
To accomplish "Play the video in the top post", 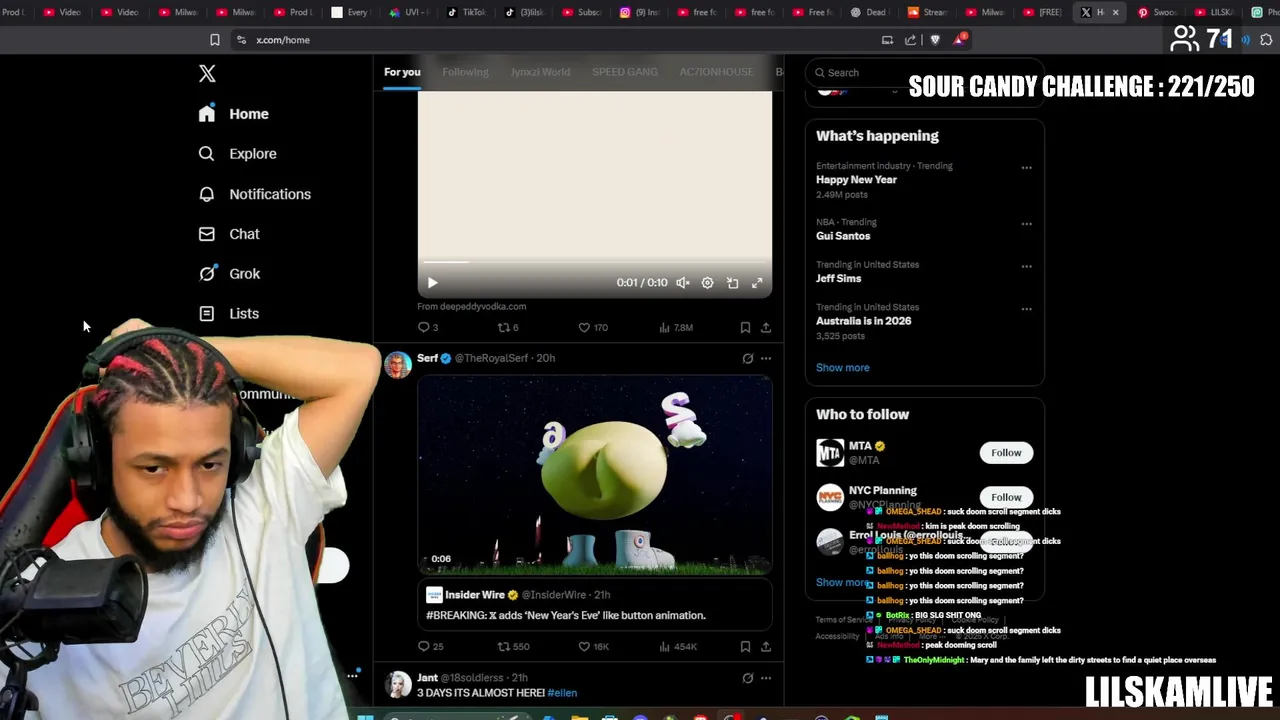I will coord(432,283).
